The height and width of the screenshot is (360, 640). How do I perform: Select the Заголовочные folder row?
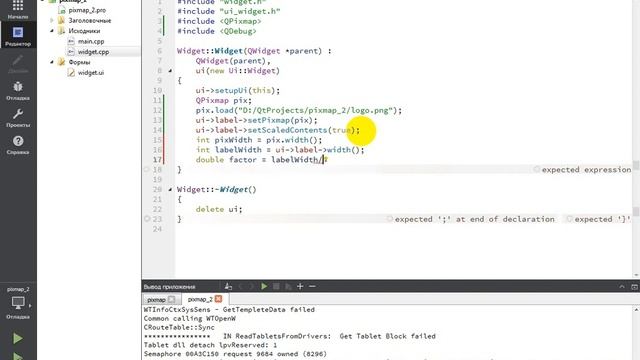coord(89,20)
